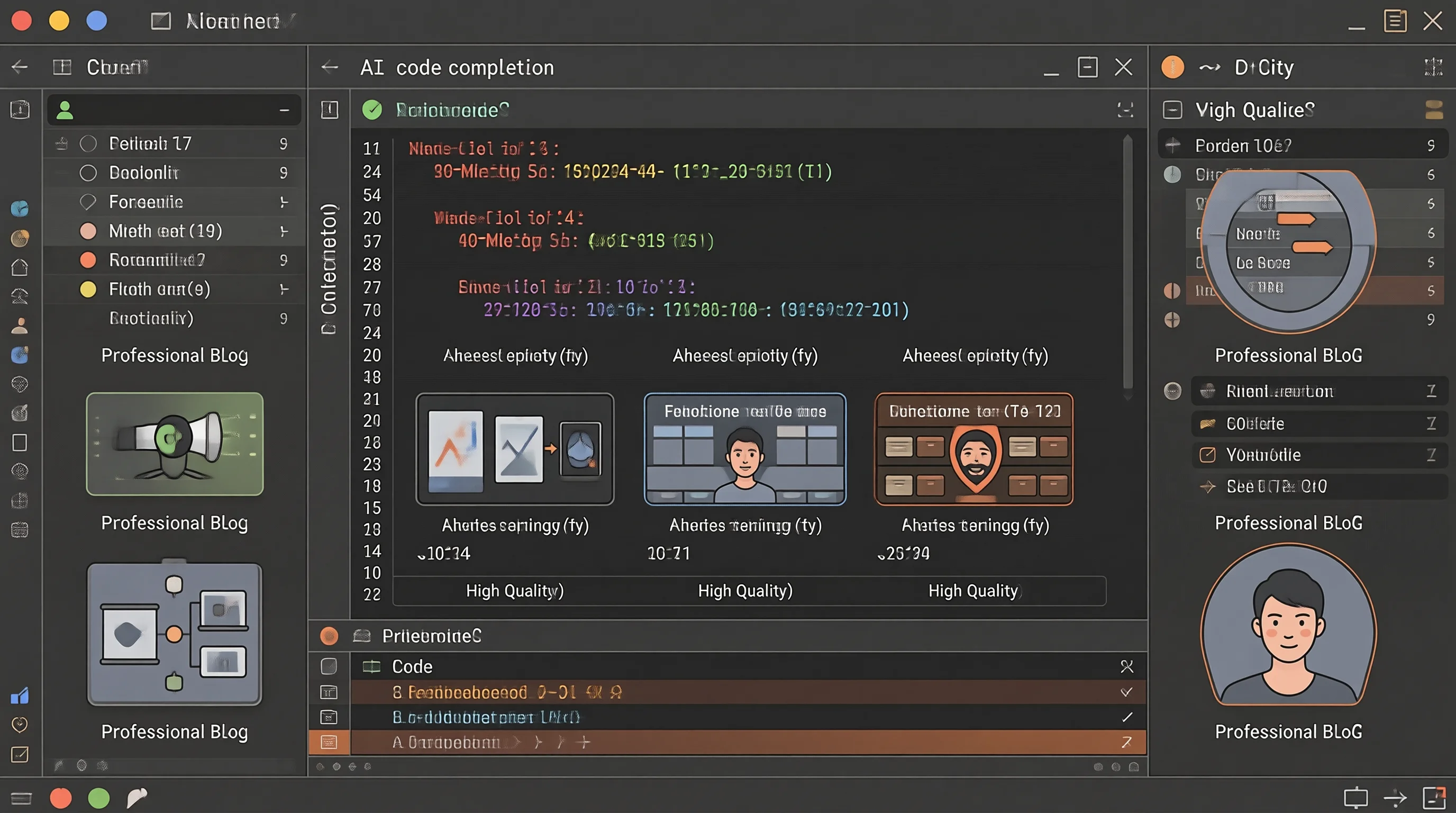Expand the Foneeutle row arrow

click(284, 202)
